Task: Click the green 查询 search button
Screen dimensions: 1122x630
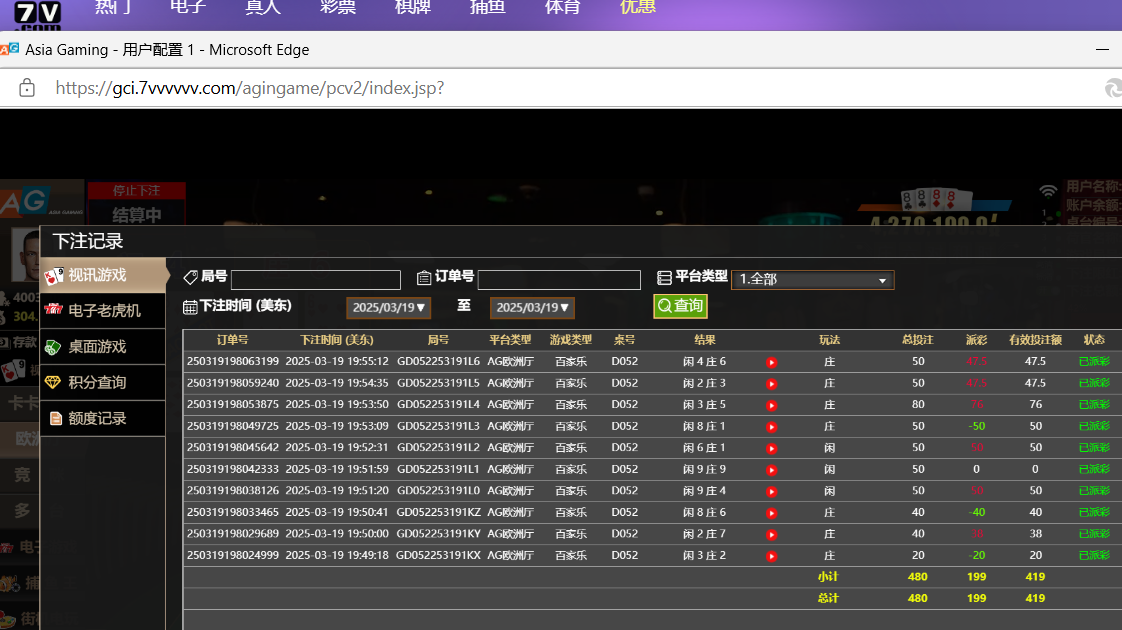Action: click(x=680, y=306)
